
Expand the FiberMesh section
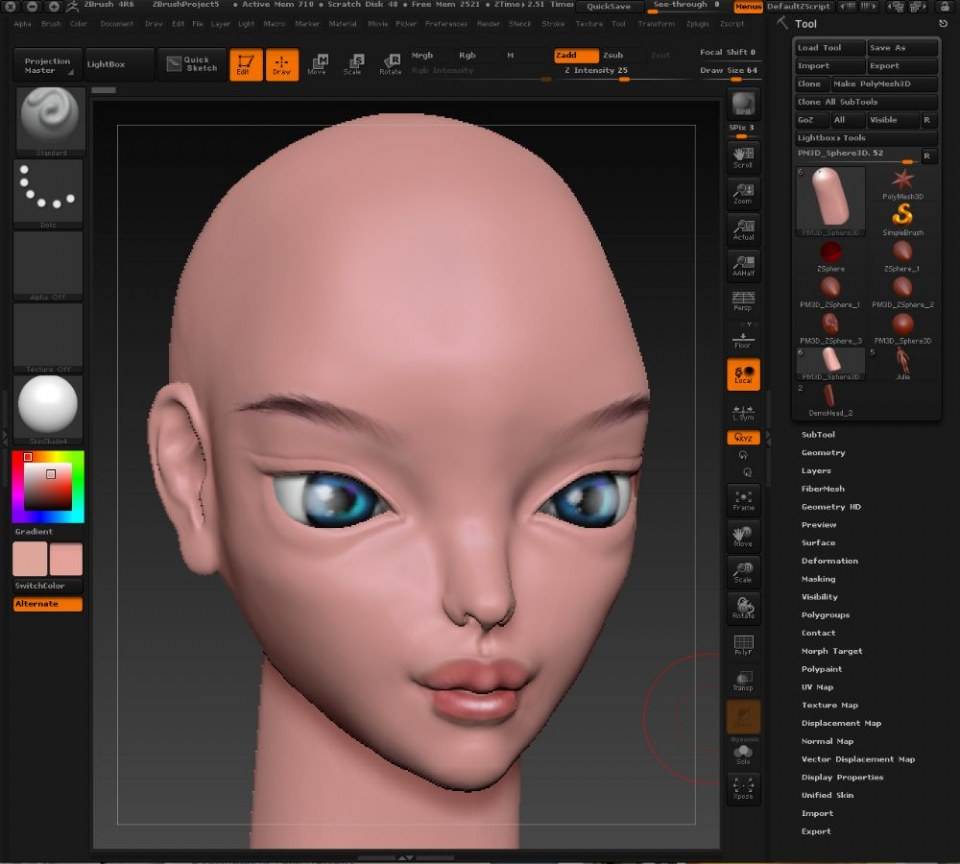tap(823, 489)
